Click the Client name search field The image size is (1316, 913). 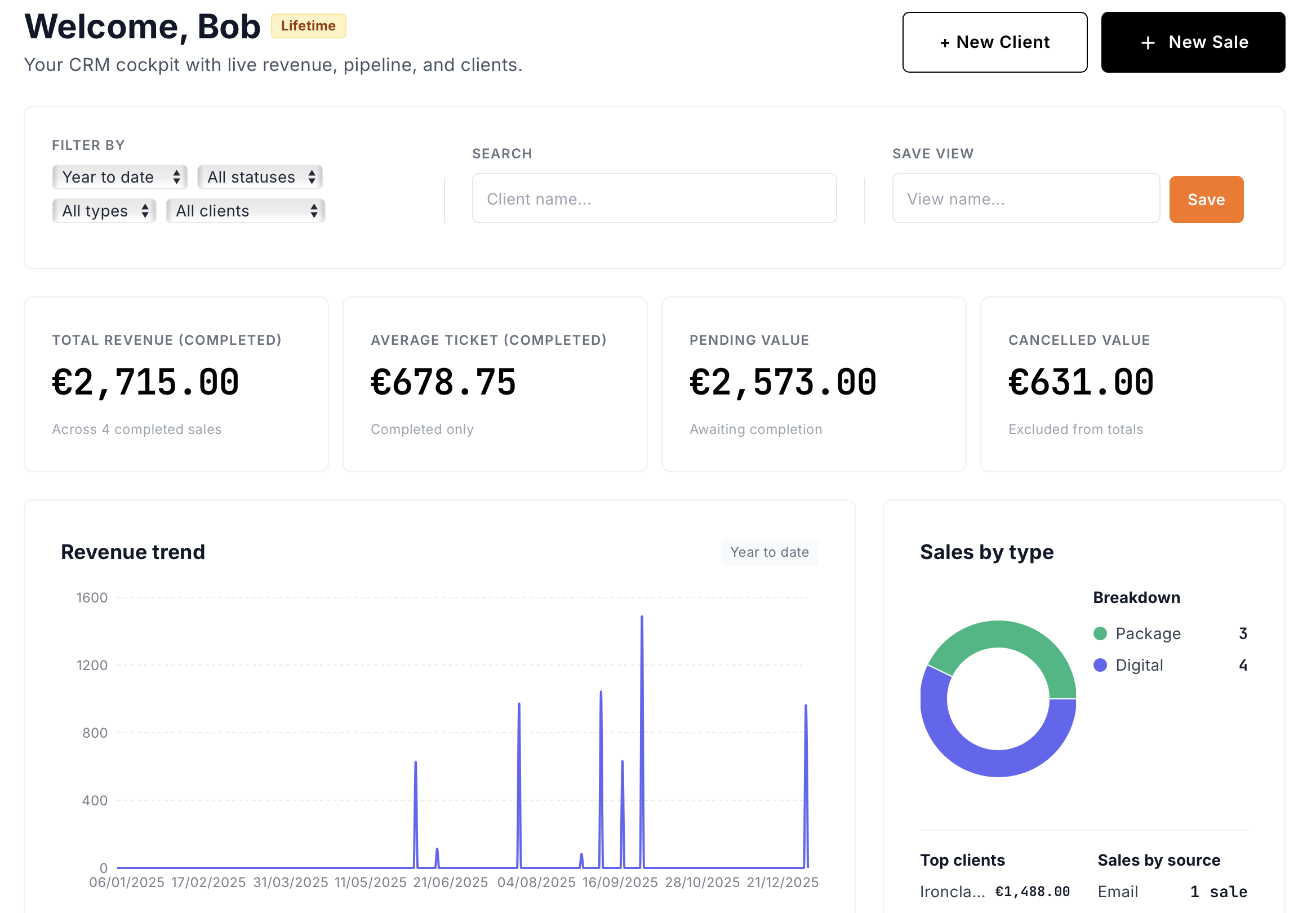pos(654,198)
